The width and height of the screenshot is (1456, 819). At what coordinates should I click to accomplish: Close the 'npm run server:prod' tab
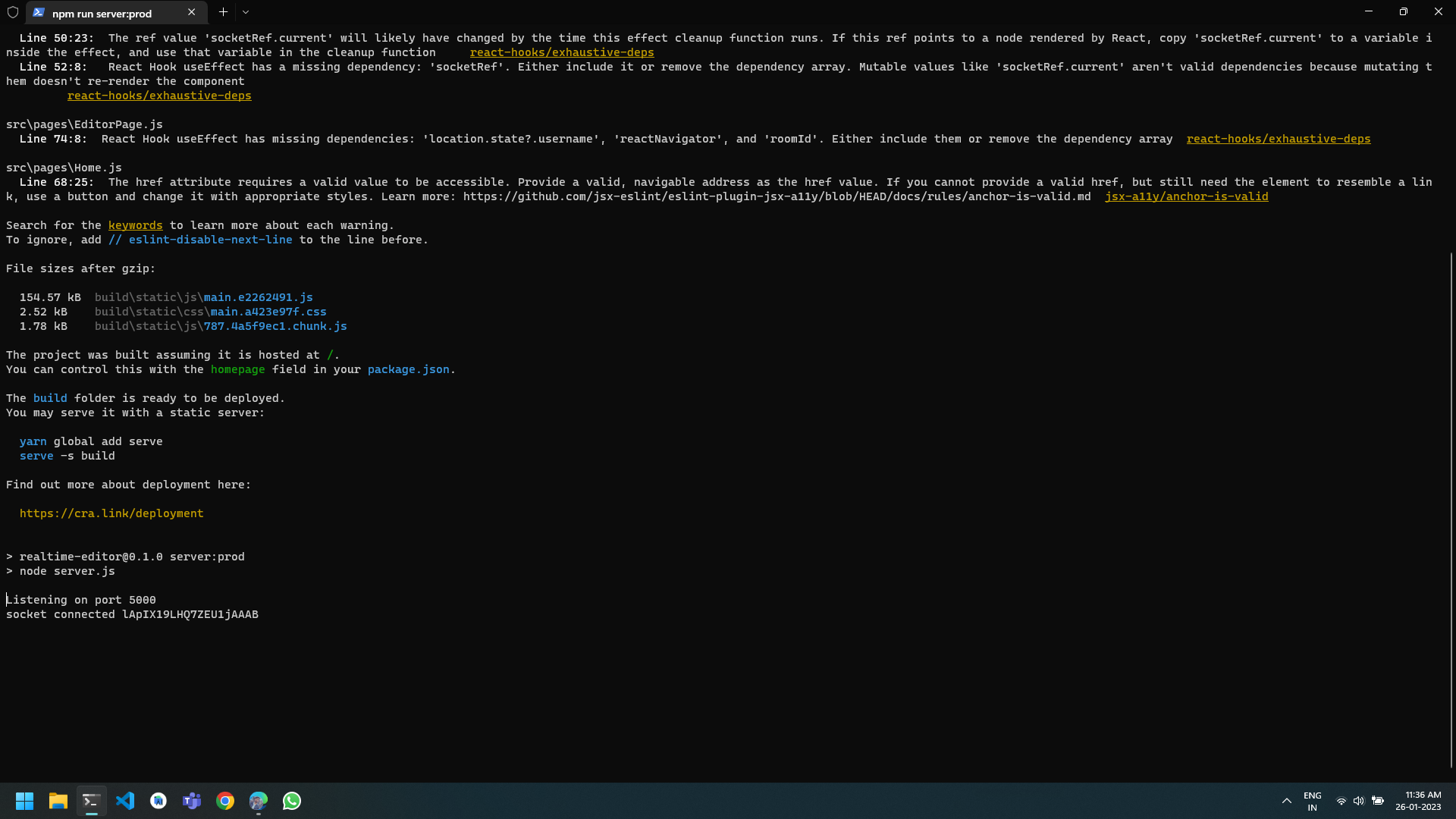tap(192, 12)
